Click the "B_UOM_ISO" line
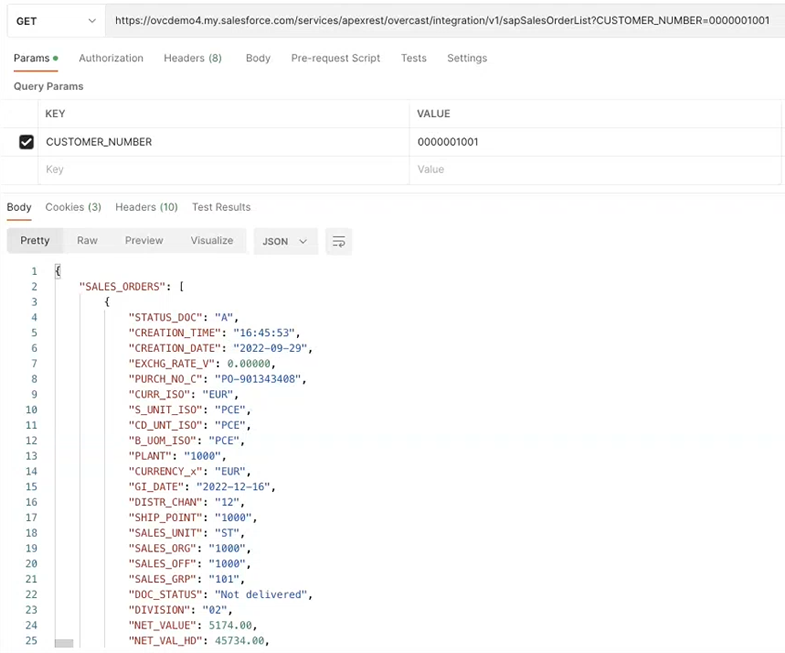Screen dimensions: 785x653 click(186, 441)
